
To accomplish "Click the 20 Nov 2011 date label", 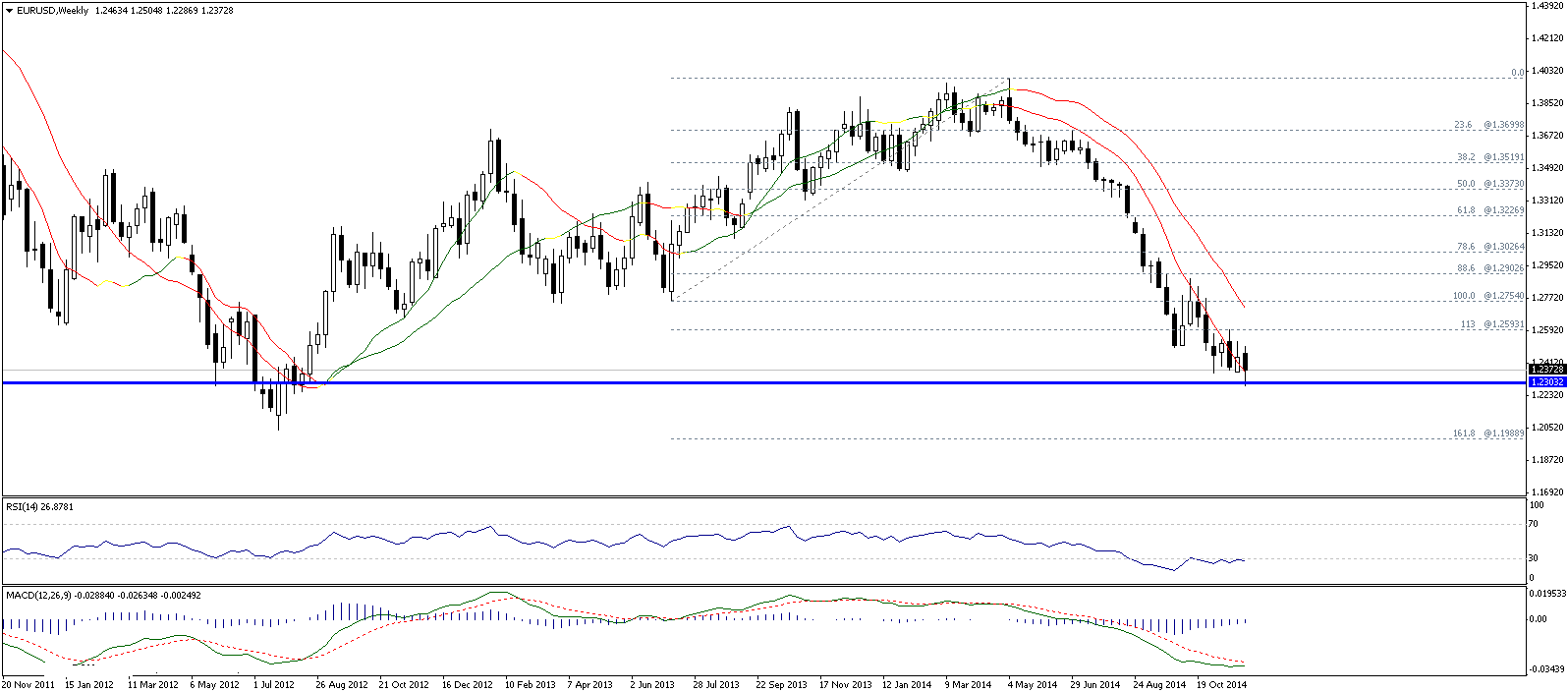I will pos(28,684).
